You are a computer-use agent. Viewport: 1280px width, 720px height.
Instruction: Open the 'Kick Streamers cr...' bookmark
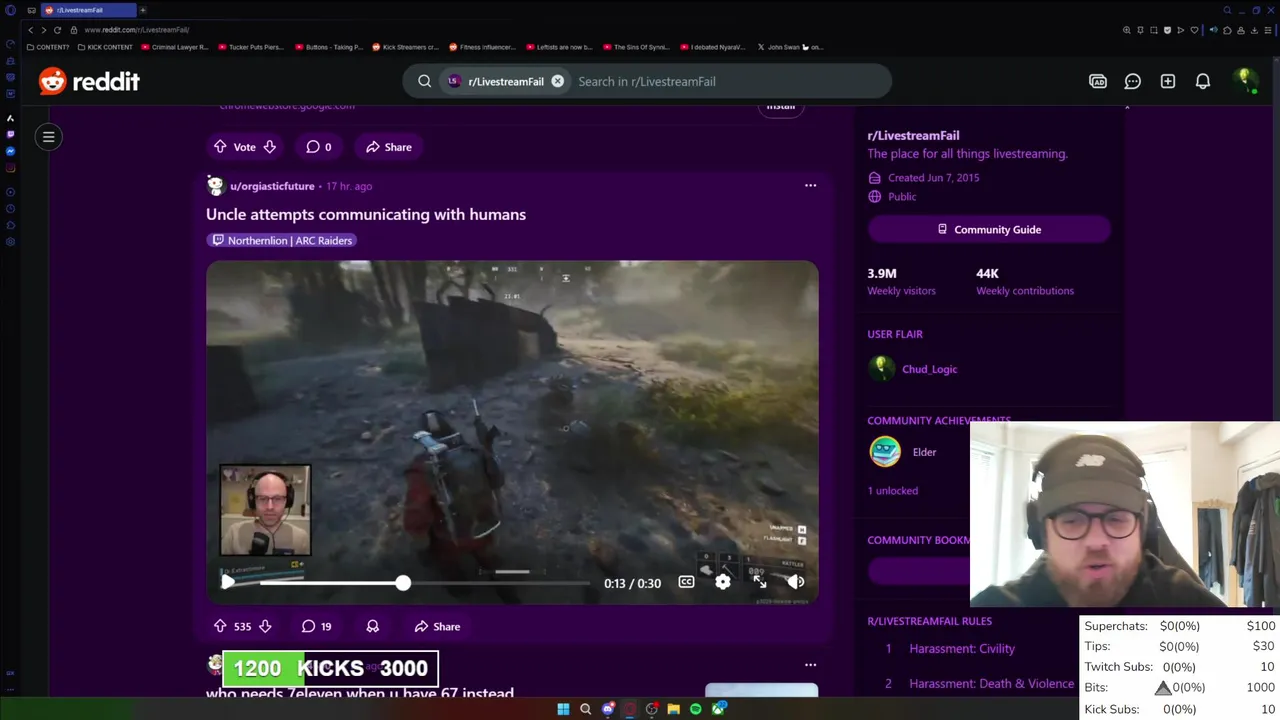coord(405,47)
